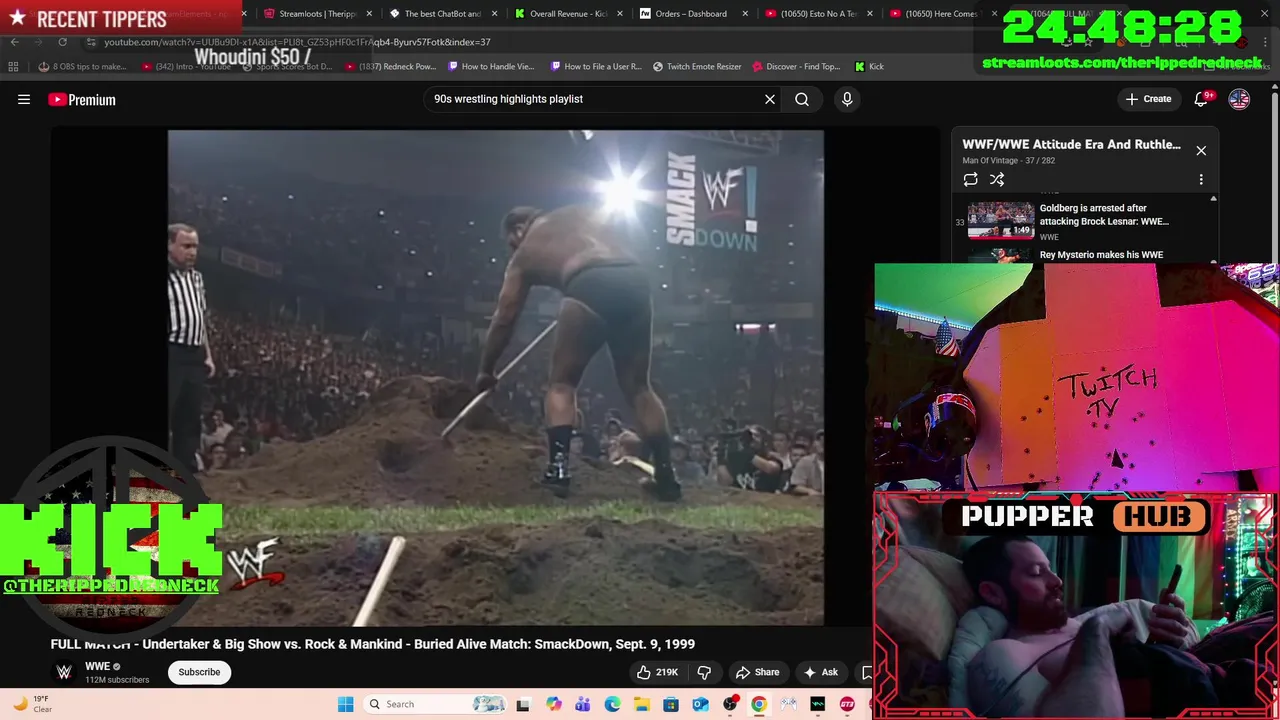Click the Ask button under the video
Viewport: 1280px width, 720px height.
(821, 672)
